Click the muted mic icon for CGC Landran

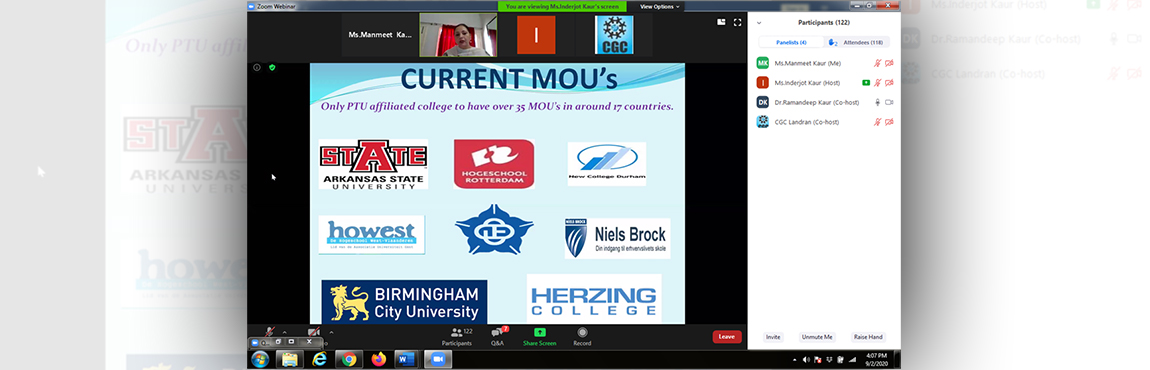click(x=877, y=122)
